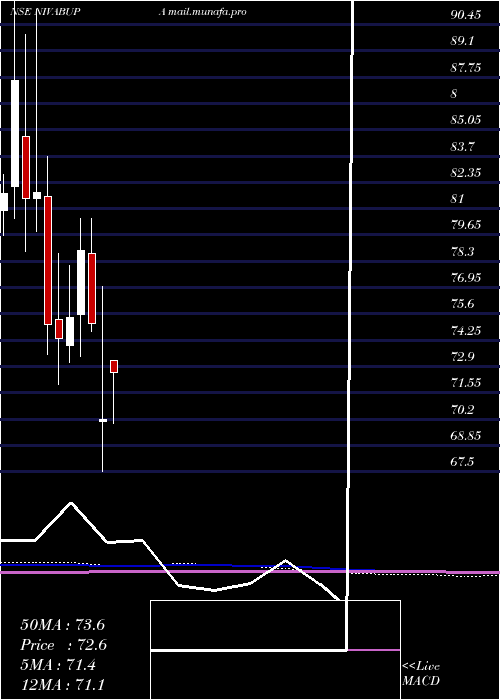Click the 67.5 price axis label
This screenshot has height=700, width=500.
coord(462,462)
